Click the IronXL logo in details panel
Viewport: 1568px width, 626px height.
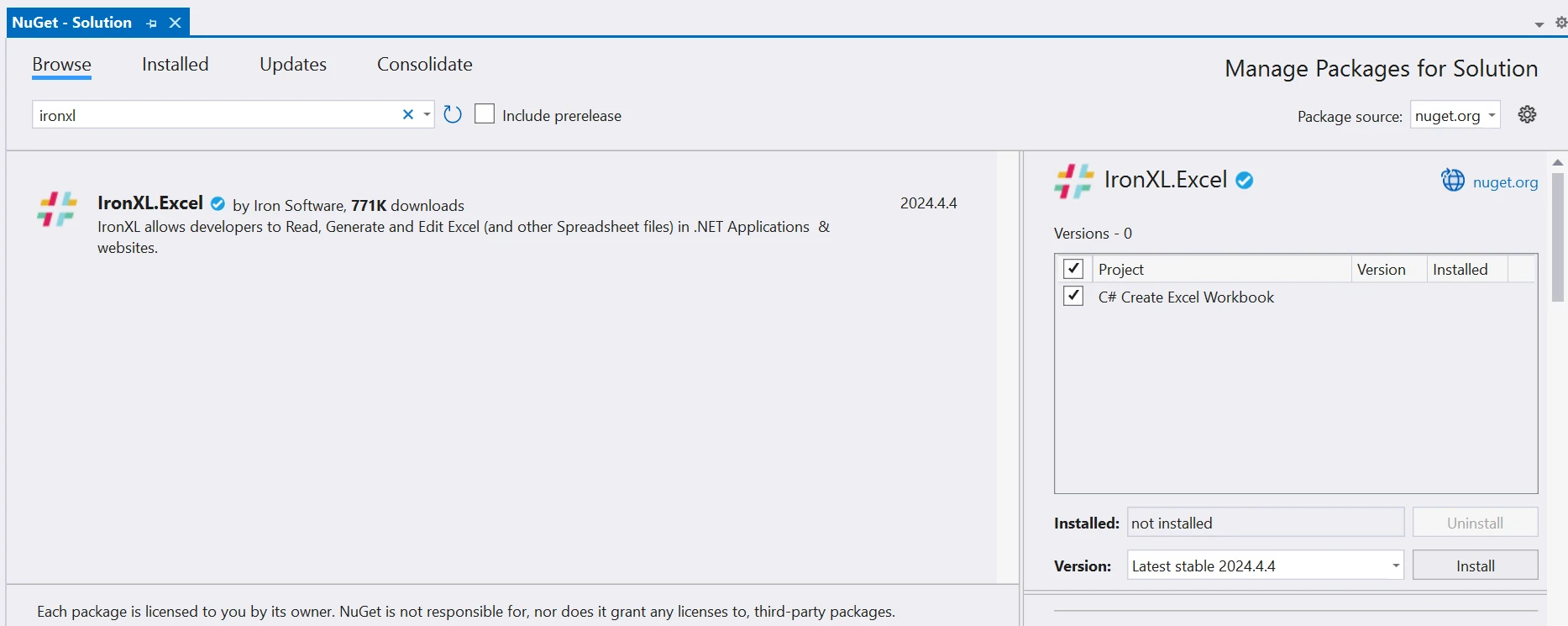point(1073,181)
